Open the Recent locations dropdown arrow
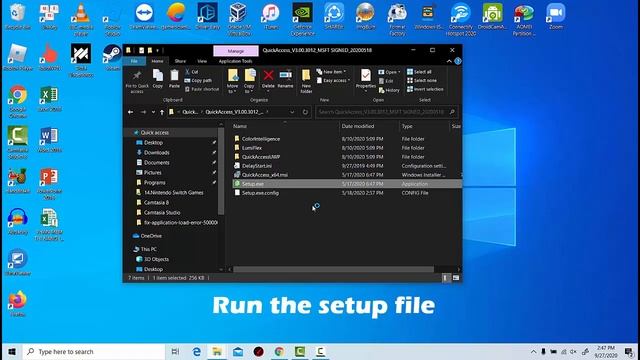640x360 pixels. point(153,112)
